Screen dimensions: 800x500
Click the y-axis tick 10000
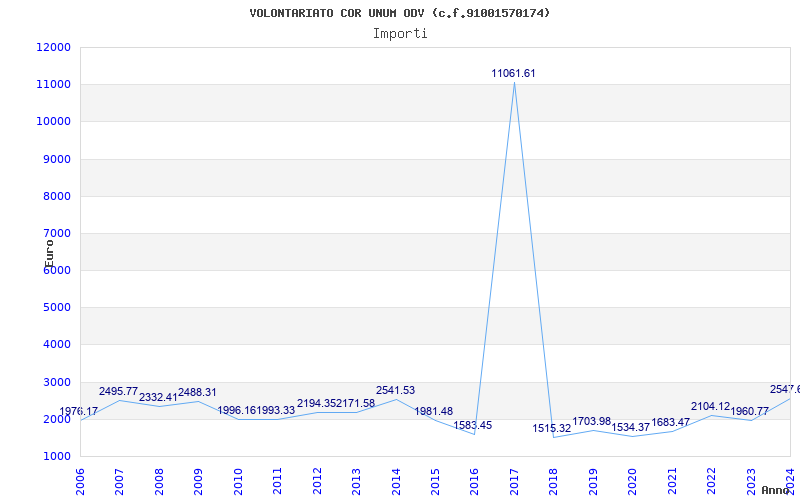pos(54,122)
